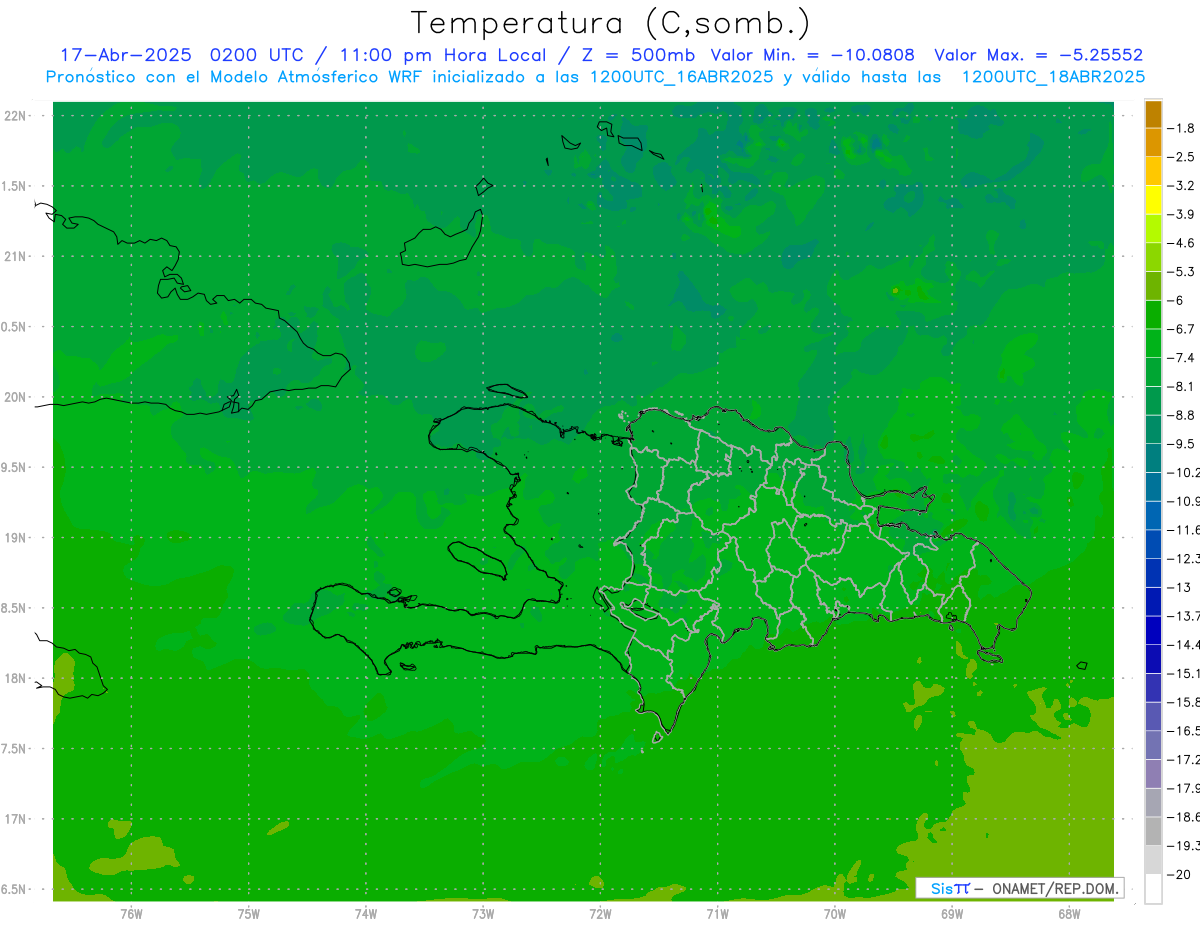Screen dimensions: 1200x927
Task: Pick the purple swatch between -17.2 and -17.9
Action: 1153,773
